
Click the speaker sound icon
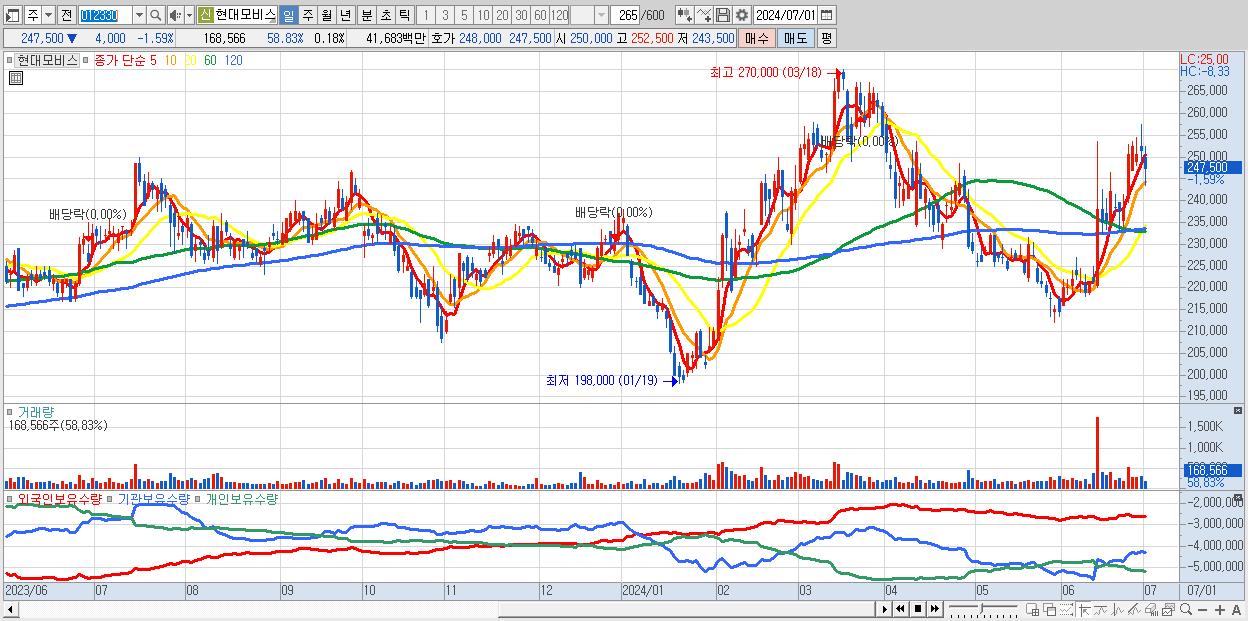(175, 15)
